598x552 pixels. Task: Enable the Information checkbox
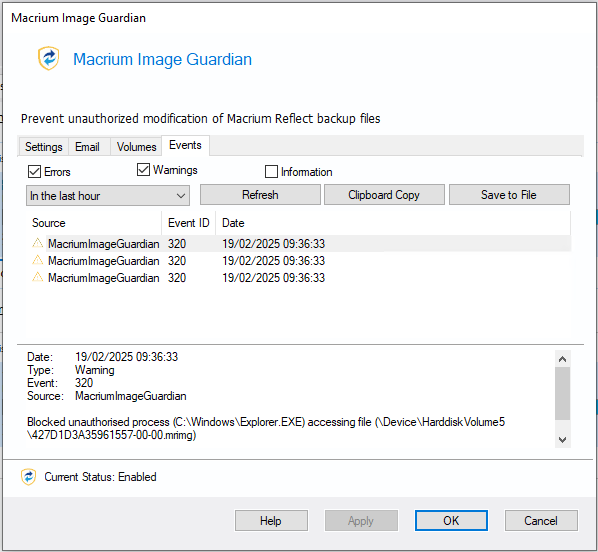tap(271, 172)
